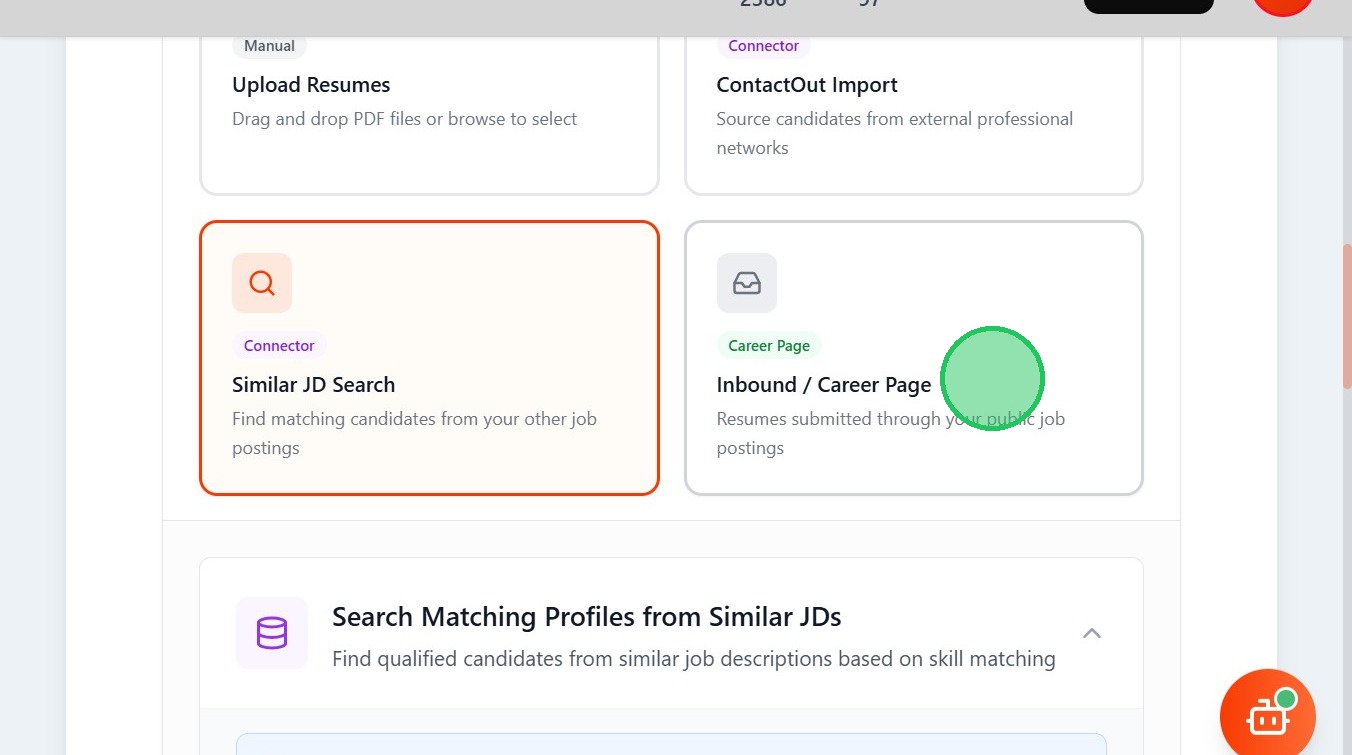The height and width of the screenshot is (755, 1352).
Task: Click the page's vertical scrollbar thumb
Action: click(x=1346, y=315)
